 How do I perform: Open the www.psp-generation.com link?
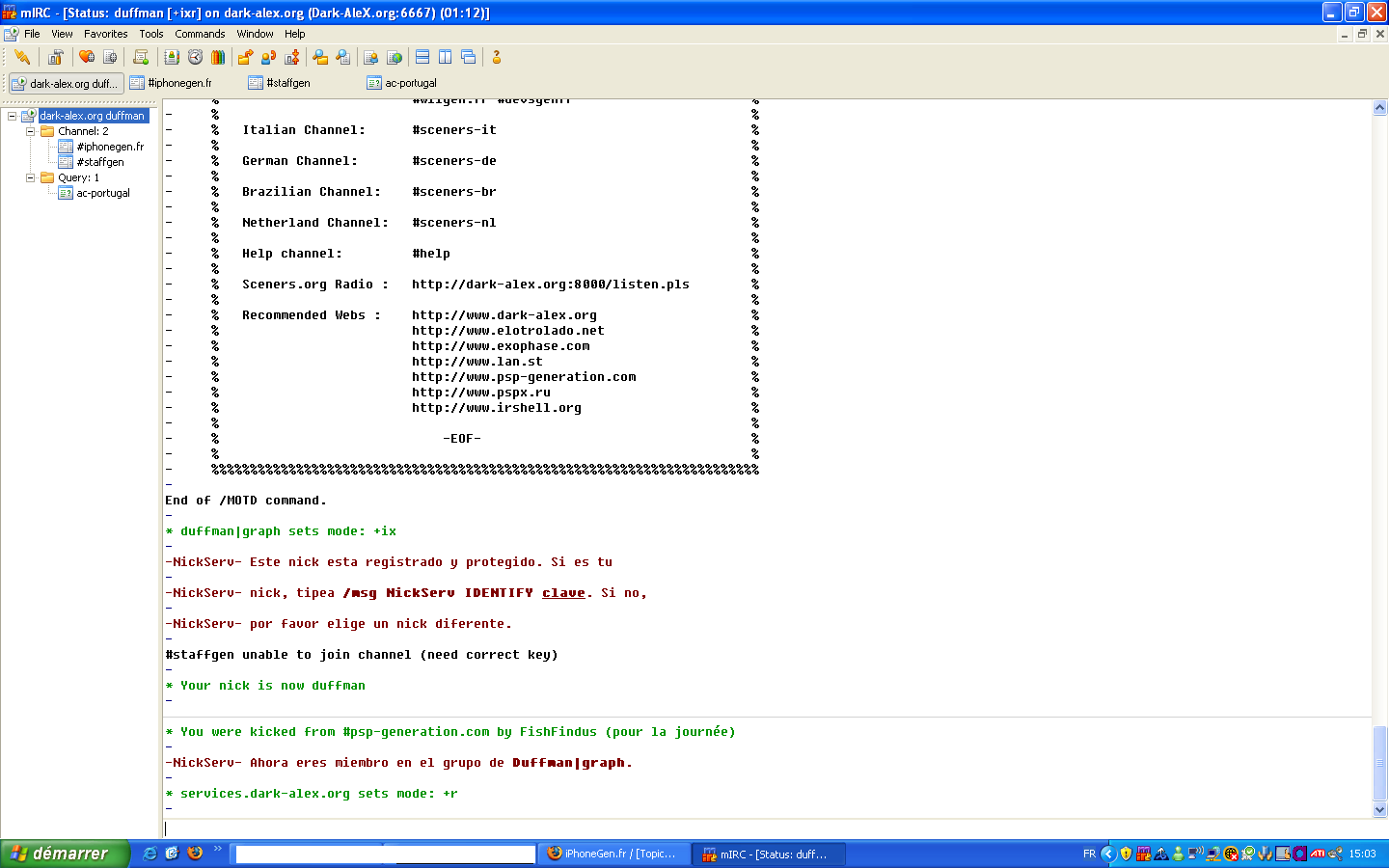(x=524, y=377)
